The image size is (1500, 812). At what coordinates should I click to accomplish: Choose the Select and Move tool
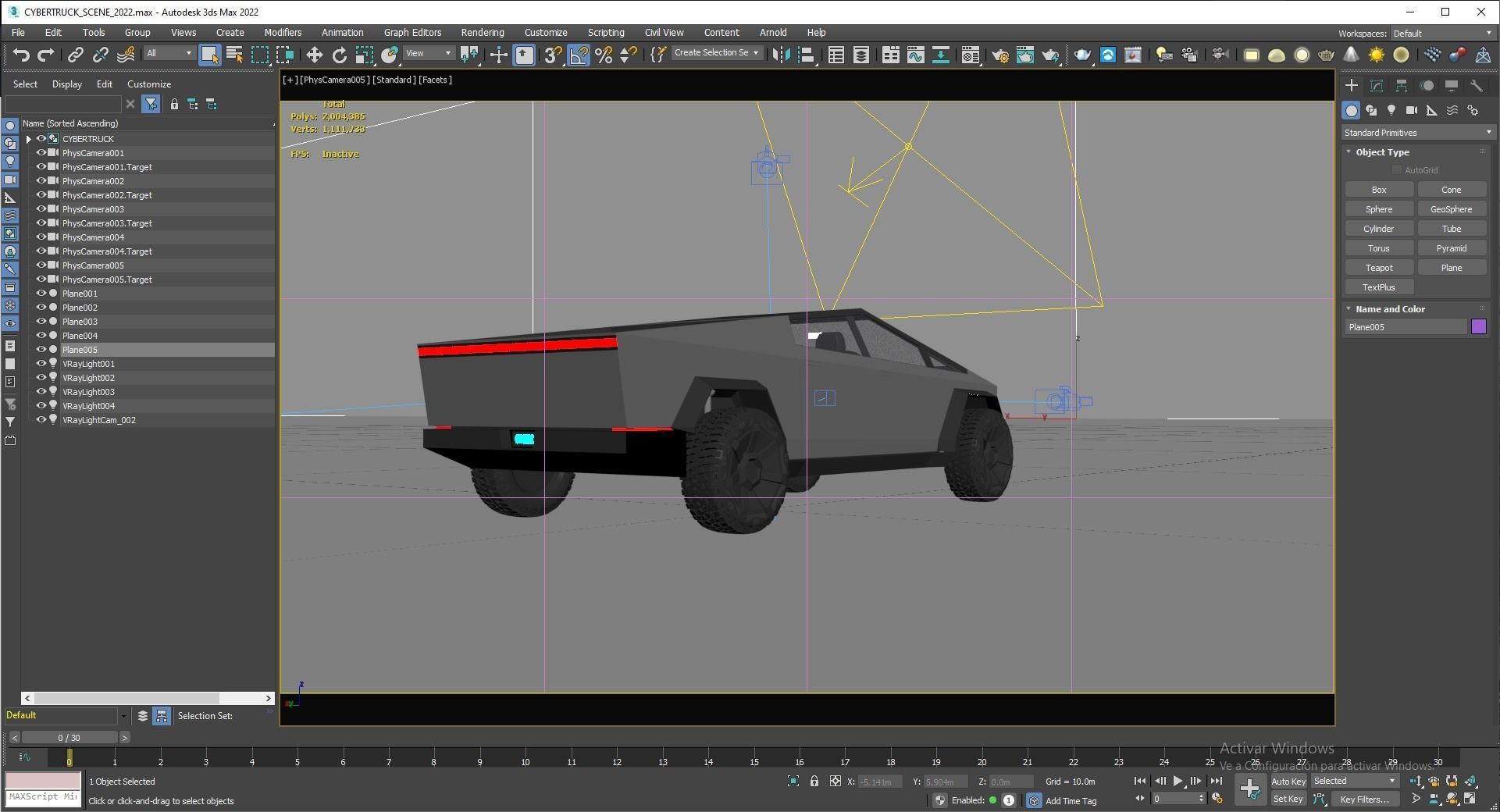(x=314, y=55)
